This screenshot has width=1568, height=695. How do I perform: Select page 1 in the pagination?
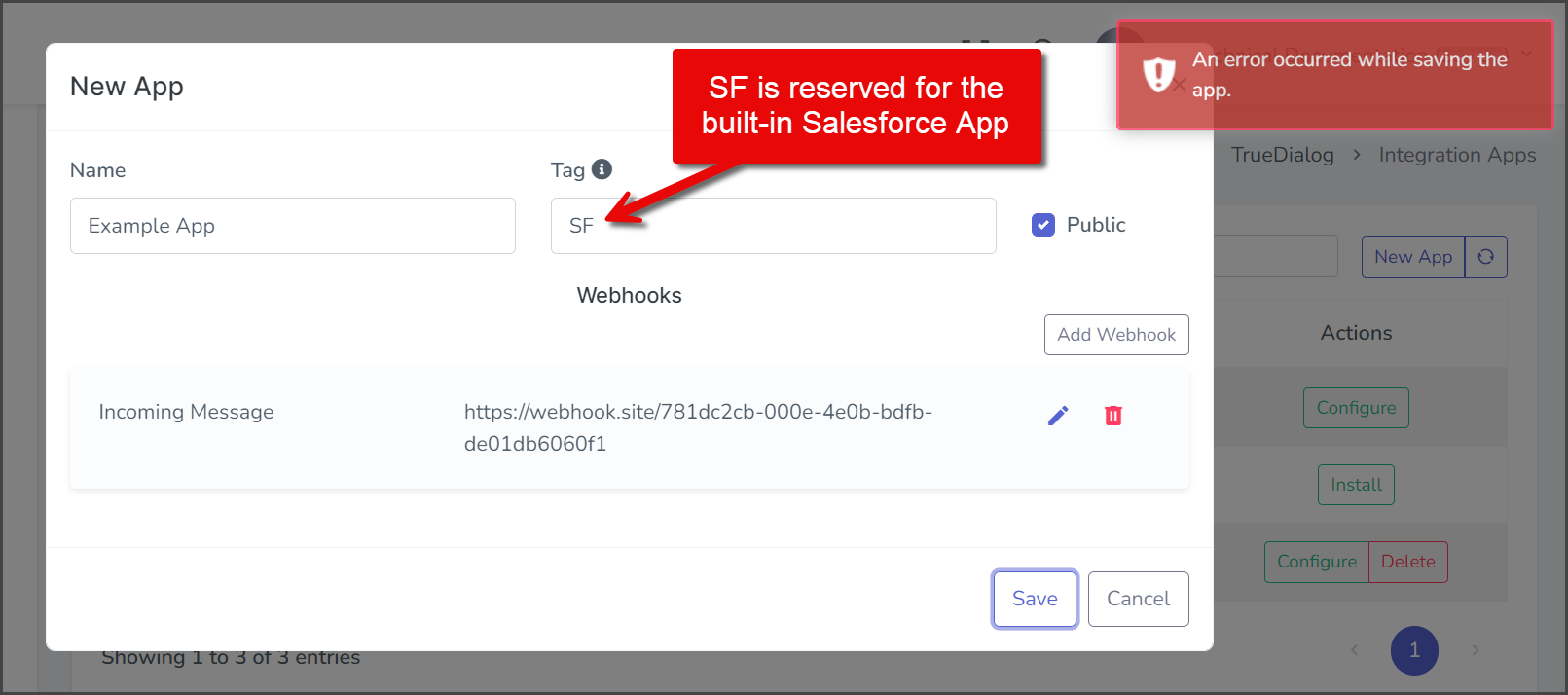1414,650
